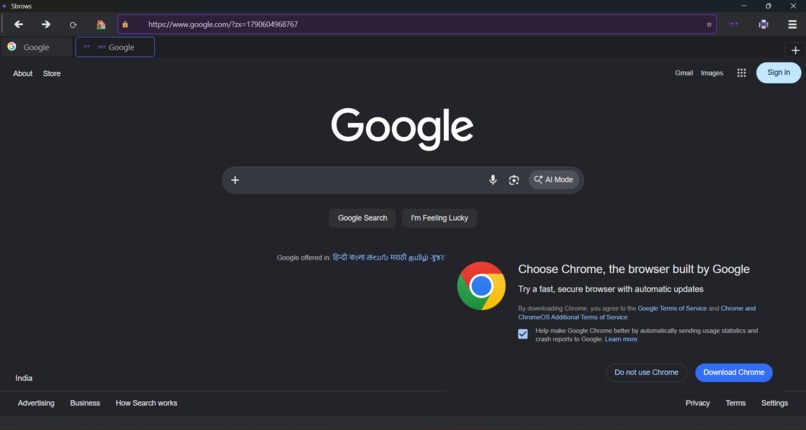Restore down the Sbrows window
Screen dimensions: 806x430
[x=768, y=6]
